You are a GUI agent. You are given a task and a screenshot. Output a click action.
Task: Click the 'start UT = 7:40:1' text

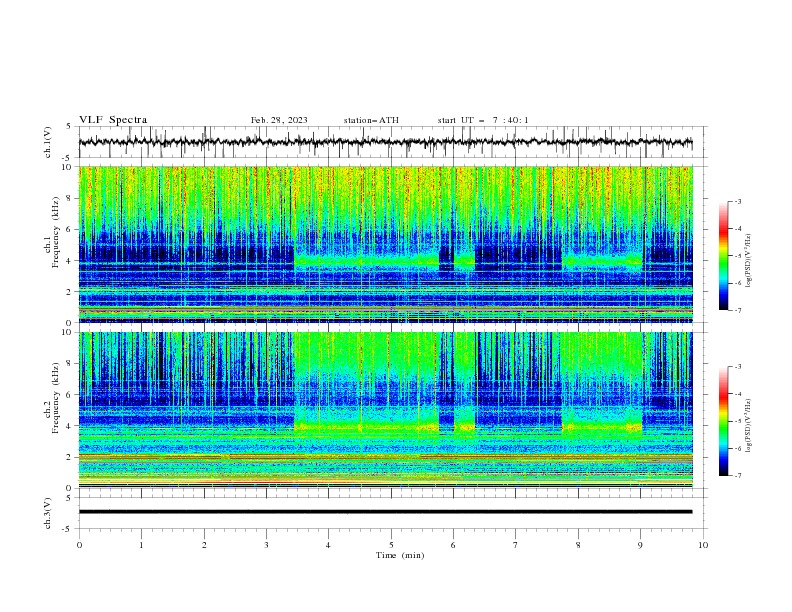point(483,120)
